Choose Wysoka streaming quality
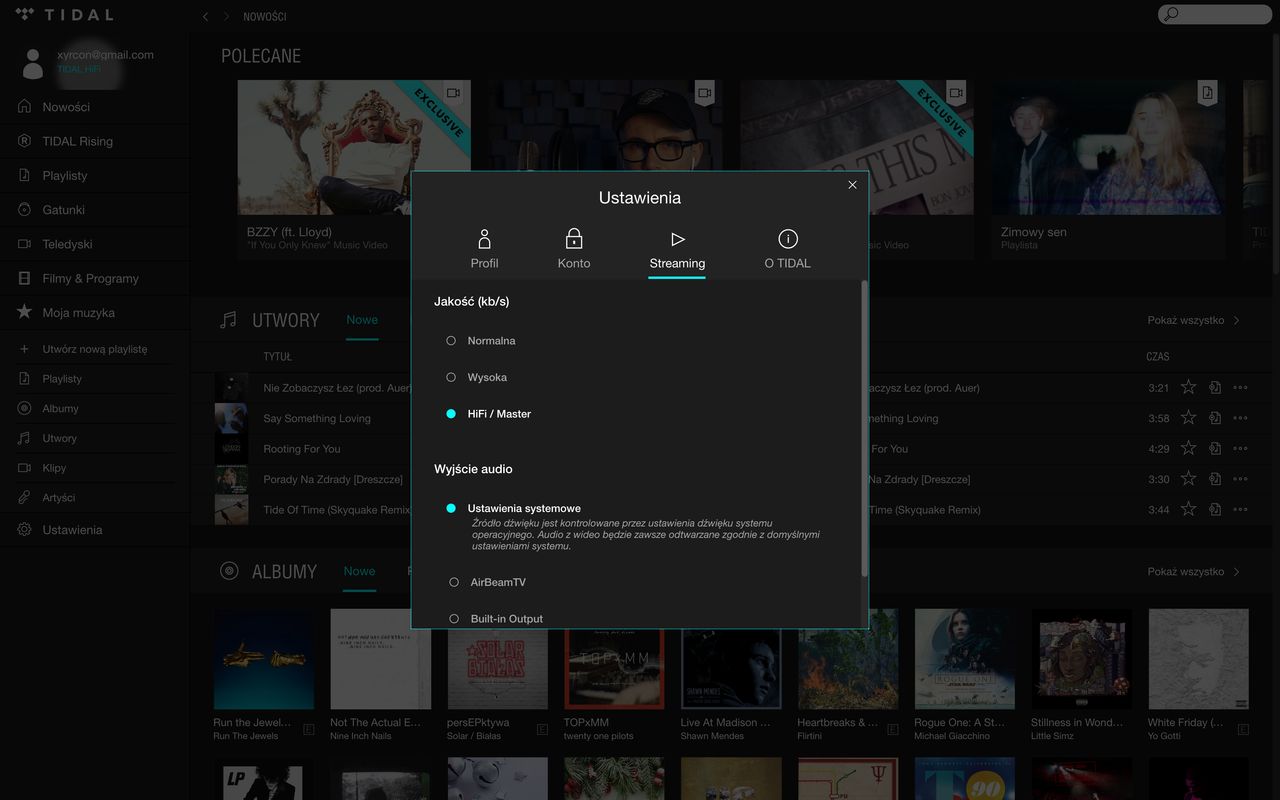Screen dimensions: 1280x800 pyautogui.click(x=477, y=377)
